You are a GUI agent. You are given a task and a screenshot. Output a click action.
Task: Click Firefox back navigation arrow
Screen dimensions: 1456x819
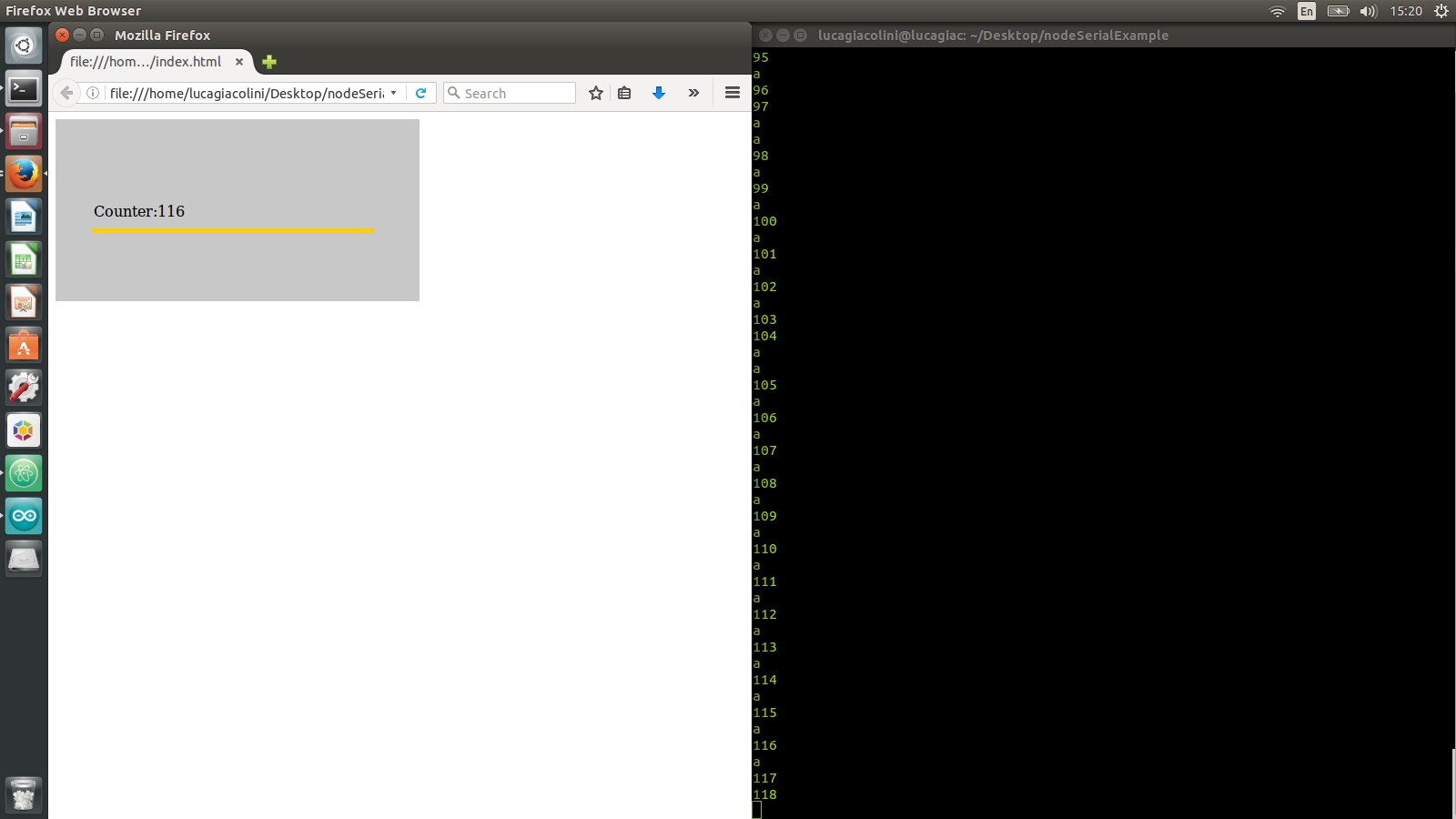pyautogui.click(x=66, y=93)
